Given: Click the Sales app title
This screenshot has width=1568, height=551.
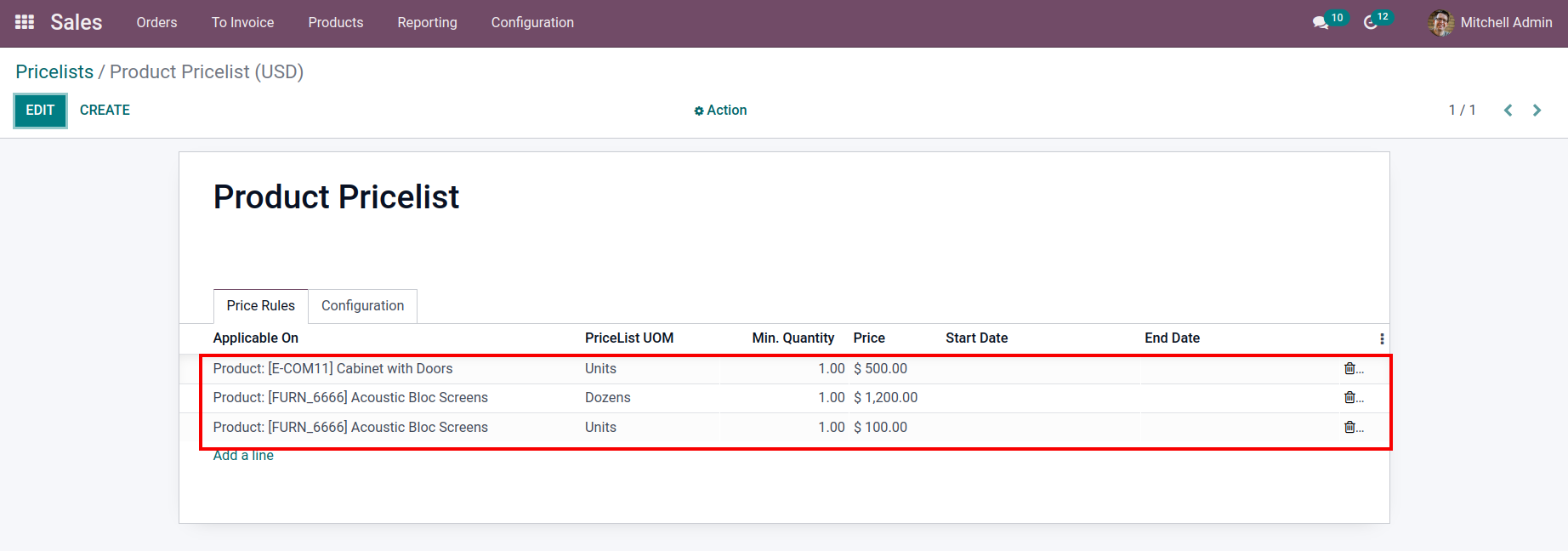Looking at the screenshot, I should coord(77,23).
